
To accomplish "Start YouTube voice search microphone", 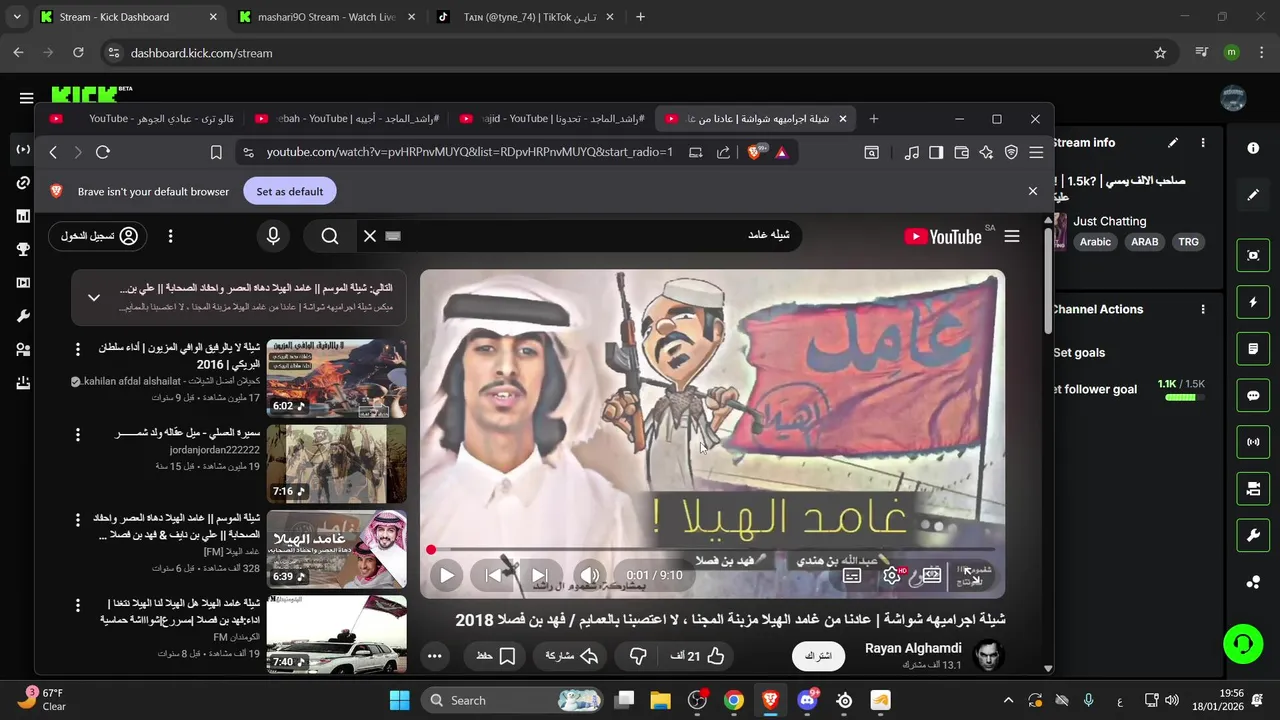I will [273, 236].
